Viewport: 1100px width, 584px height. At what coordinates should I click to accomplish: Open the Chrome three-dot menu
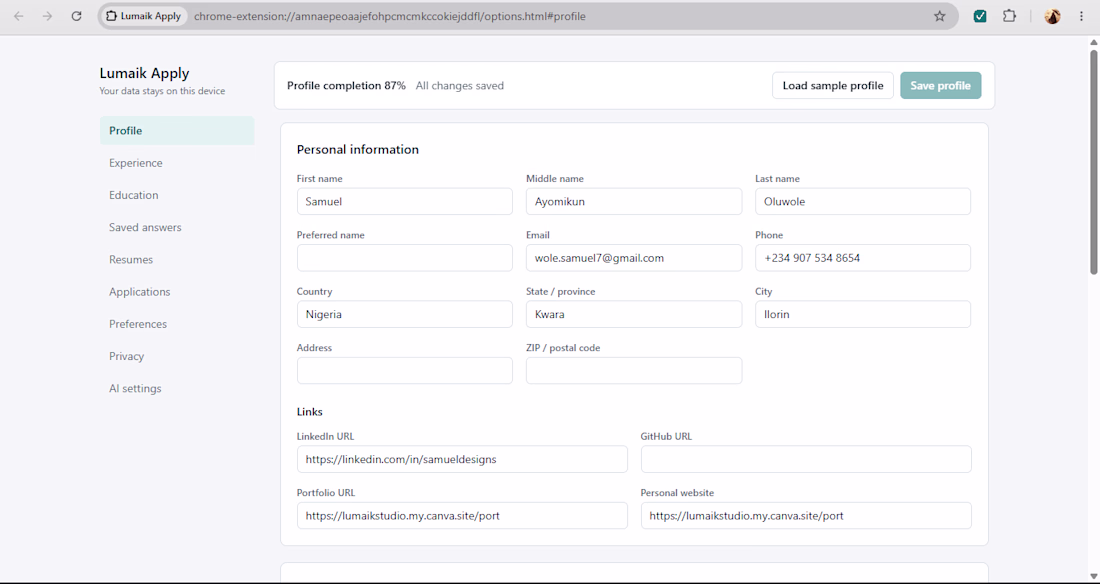click(x=1080, y=16)
